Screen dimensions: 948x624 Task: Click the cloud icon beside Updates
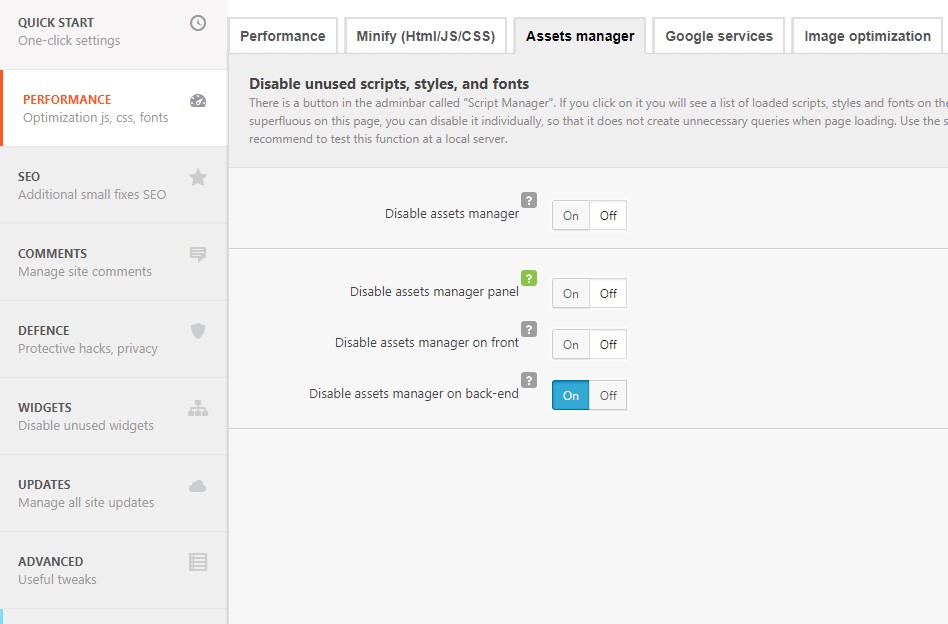pyautogui.click(x=198, y=486)
